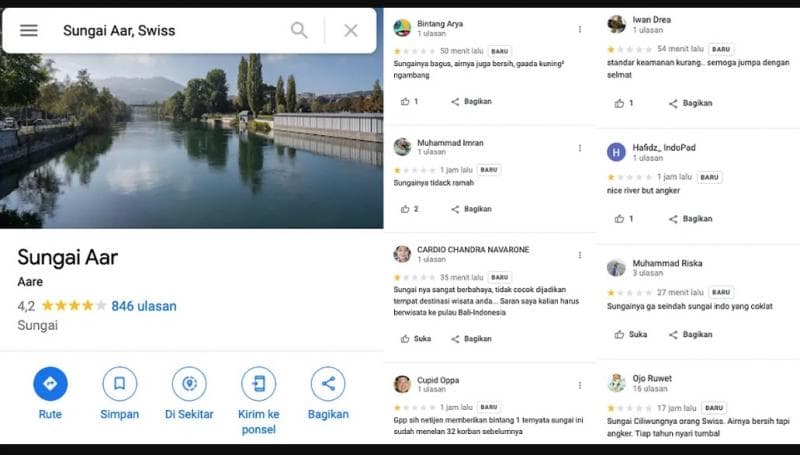The image size is (800, 455).
Task: Share Iwan Drea's review via Bagikan
Action: (690, 103)
